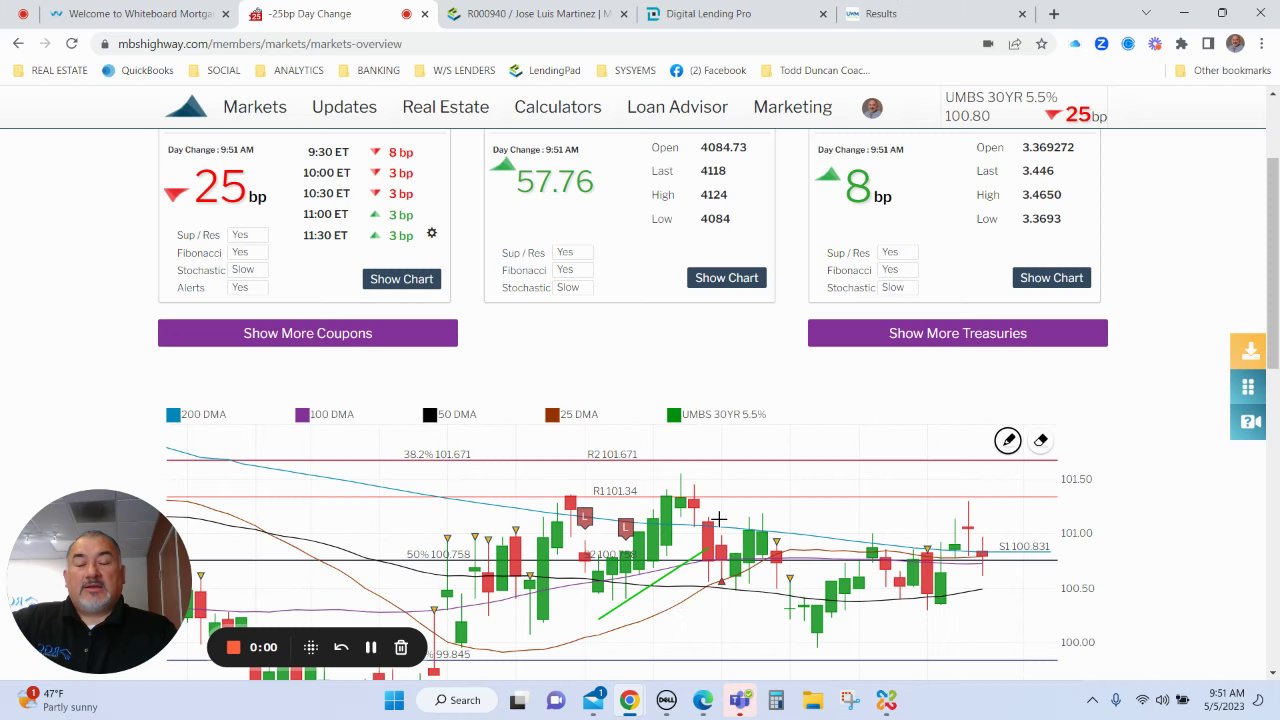Show Chart for the 8 bp treasury
Screen dimensions: 1280x720
point(1051,278)
